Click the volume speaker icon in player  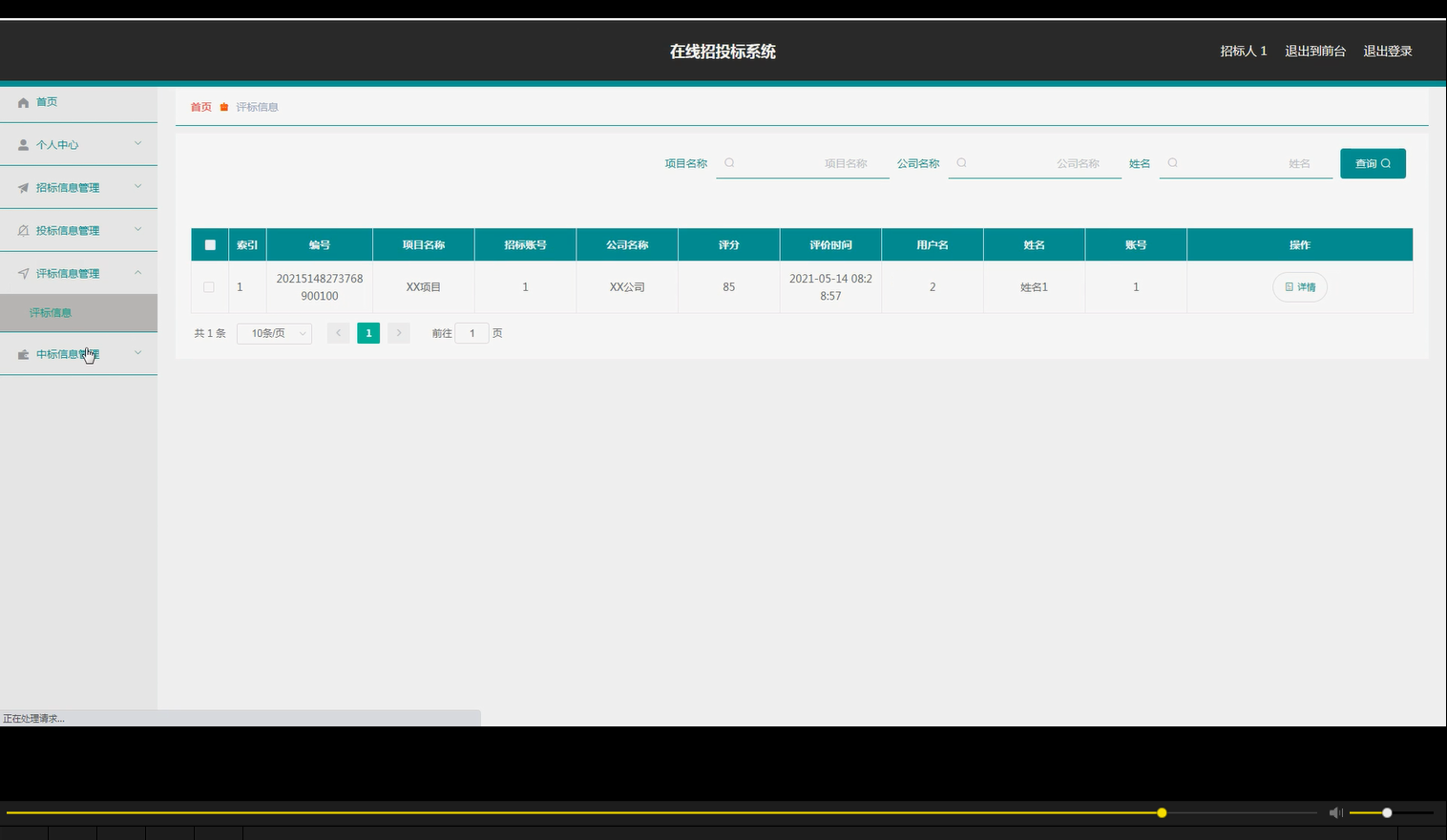coord(1336,812)
